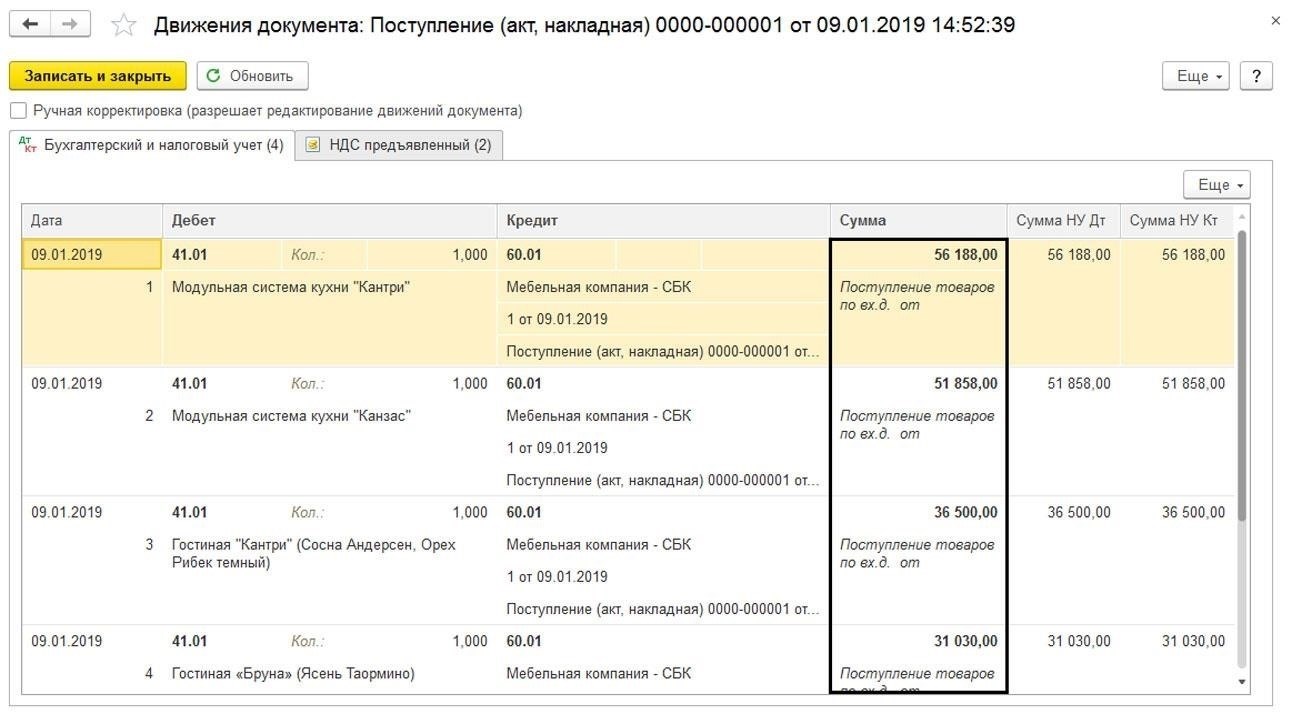Click the vertical scrollbar of the table
This screenshot has width=1292, height=714.
pos(1243,375)
